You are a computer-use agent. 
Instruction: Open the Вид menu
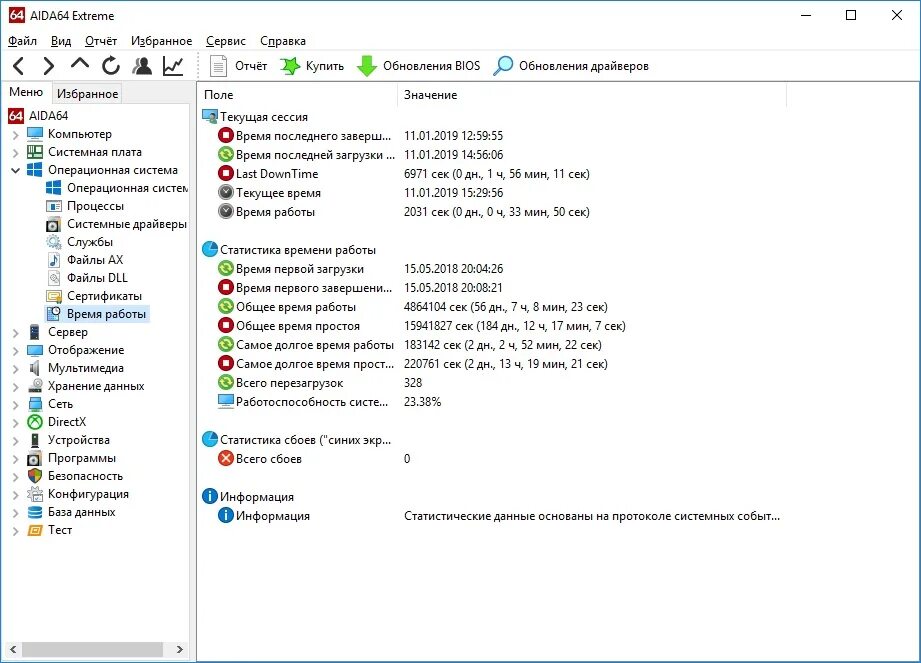coord(60,41)
